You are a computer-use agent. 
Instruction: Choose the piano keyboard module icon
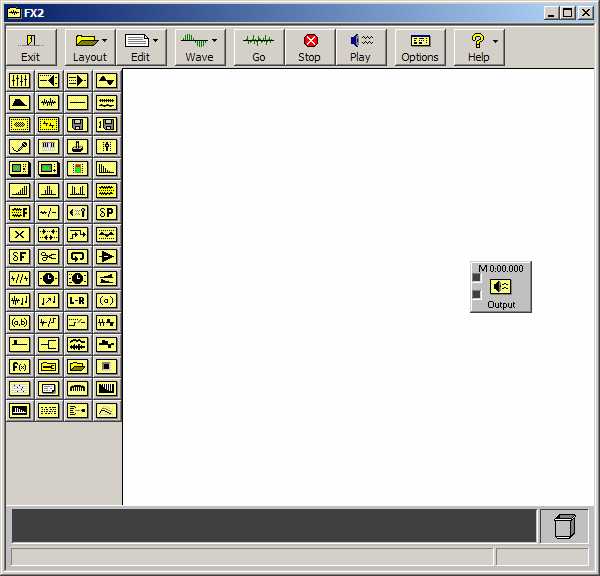48,146
